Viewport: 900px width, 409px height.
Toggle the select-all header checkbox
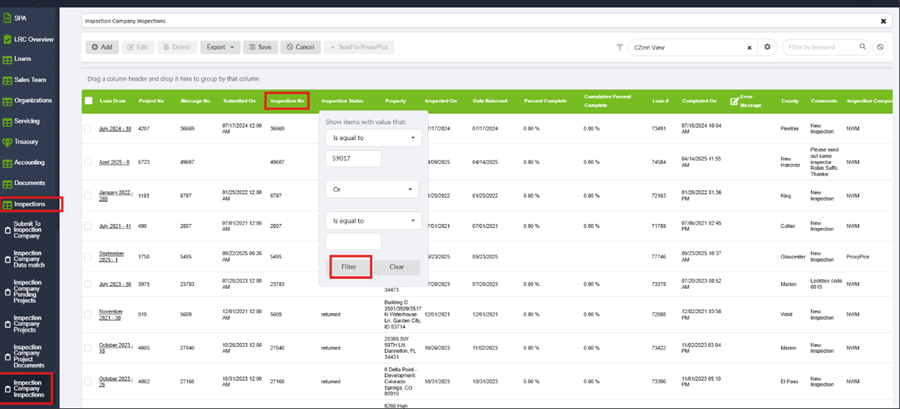coord(88,101)
